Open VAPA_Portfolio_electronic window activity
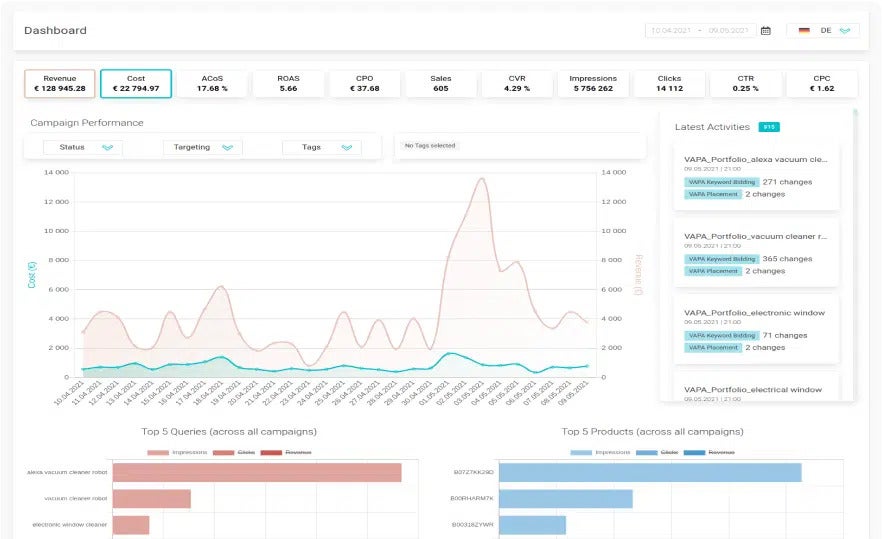The image size is (882, 539). click(755, 313)
